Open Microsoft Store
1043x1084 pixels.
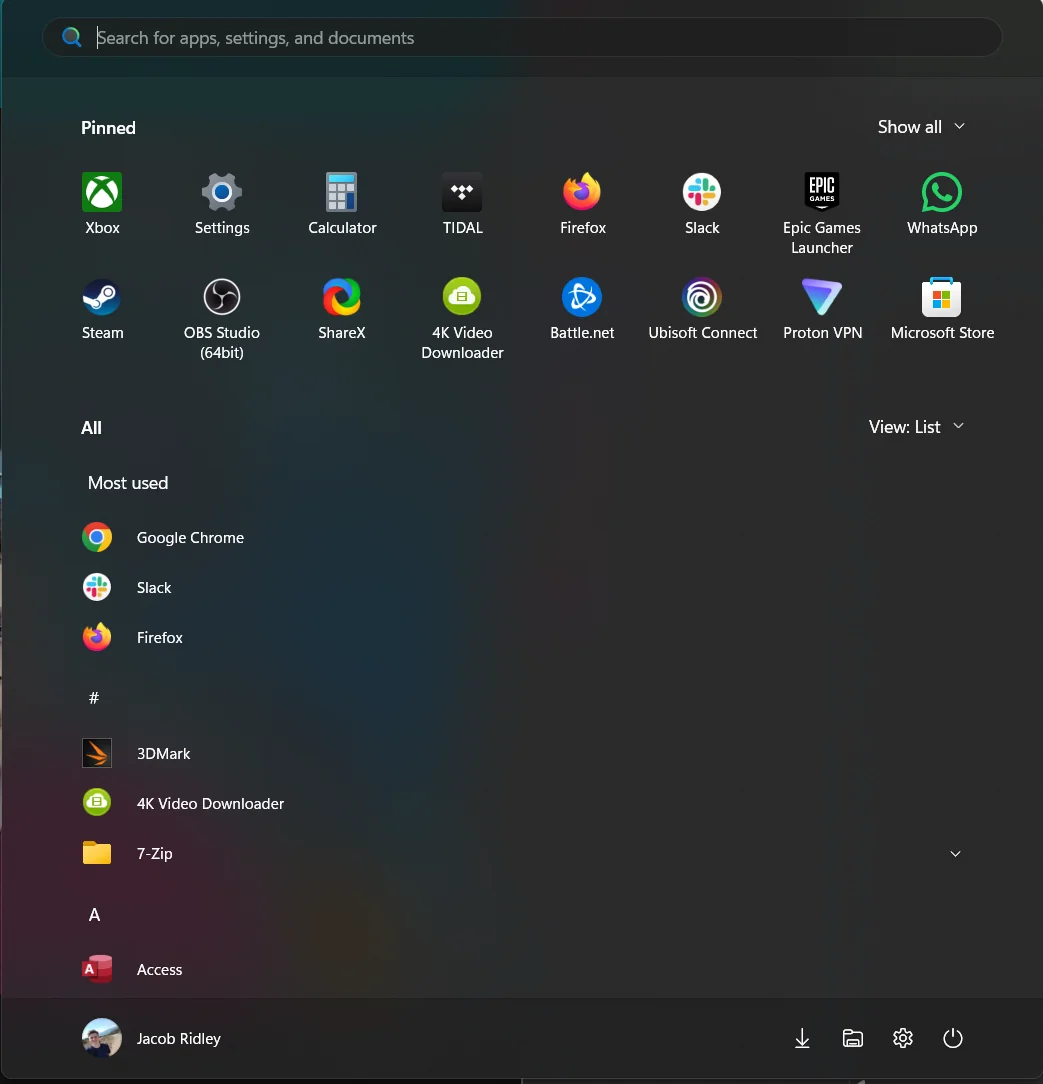(941, 309)
